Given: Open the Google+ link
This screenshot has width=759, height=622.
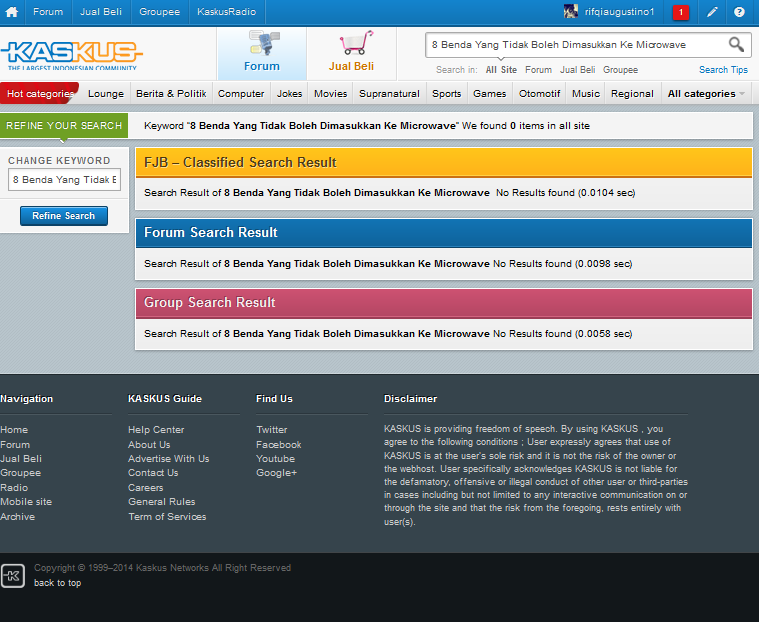Looking at the screenshot, I should tap(276, 473).
